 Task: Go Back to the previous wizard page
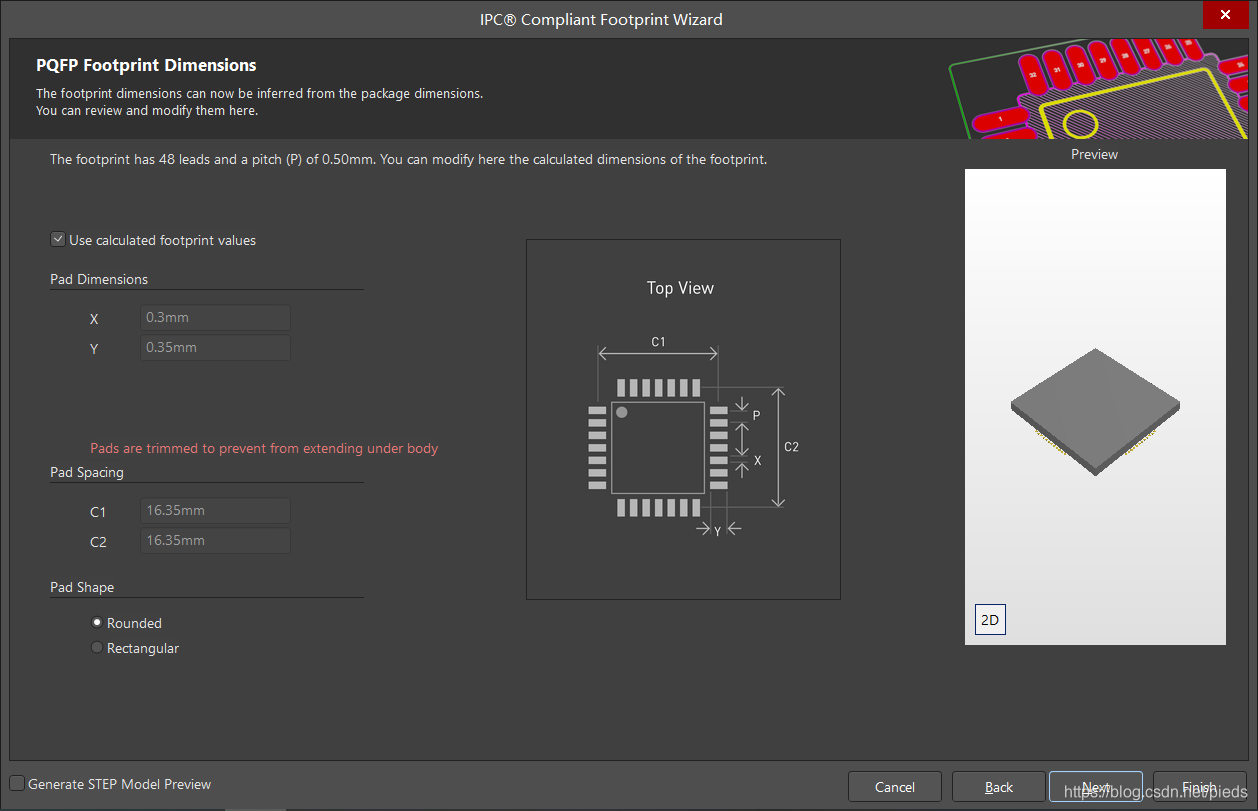998,787
